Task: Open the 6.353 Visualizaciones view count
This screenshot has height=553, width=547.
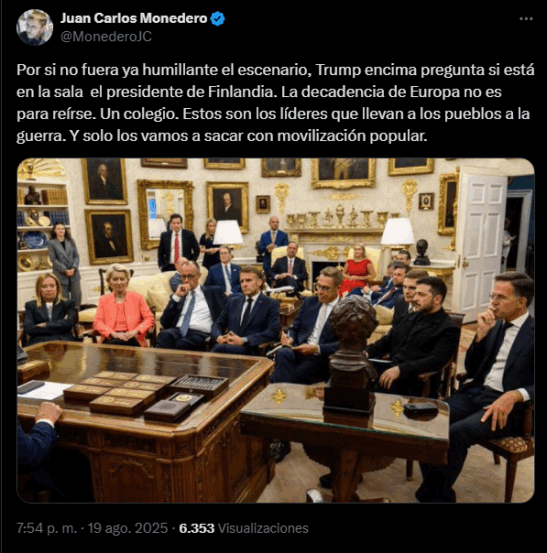Action: pyautogui.click(x=244, y=528)
